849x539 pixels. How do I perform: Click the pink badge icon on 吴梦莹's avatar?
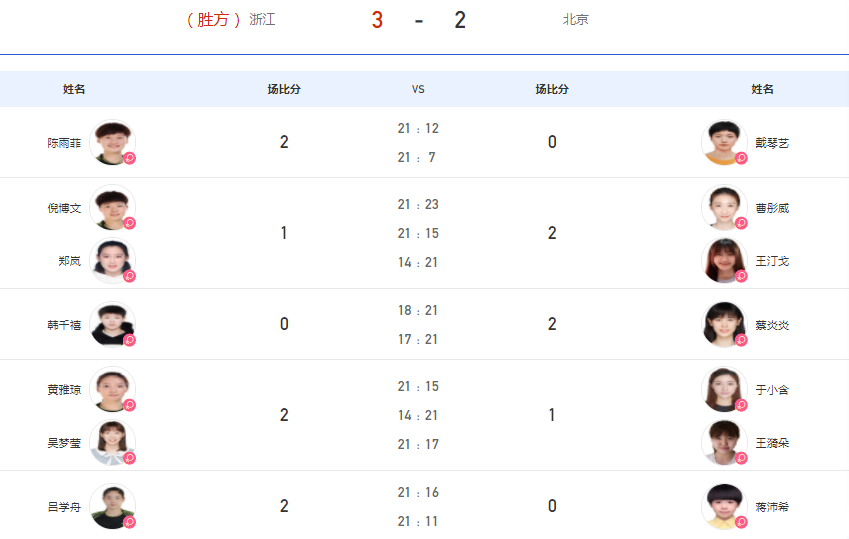129,458
